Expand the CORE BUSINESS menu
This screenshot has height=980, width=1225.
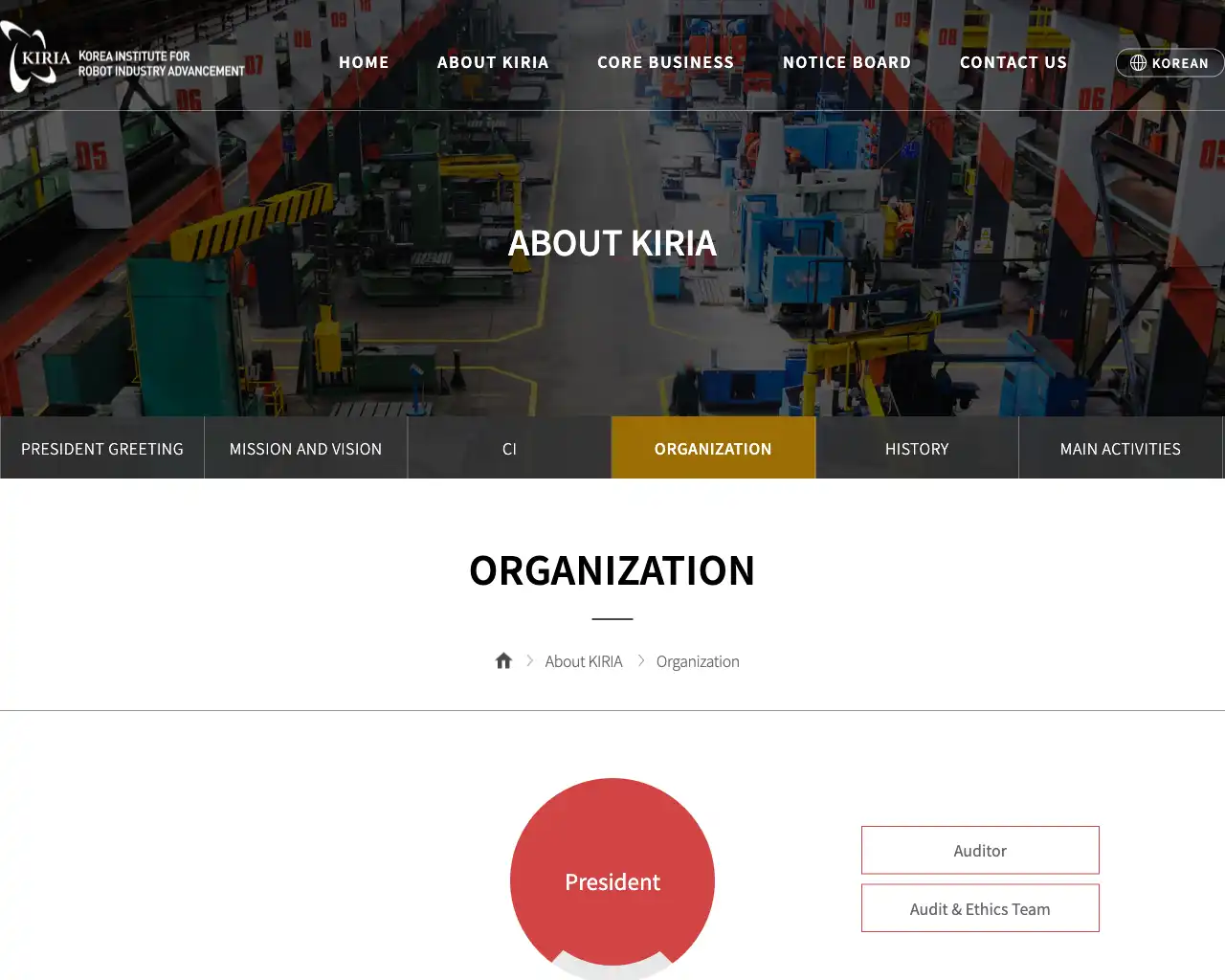pos(665,62)
